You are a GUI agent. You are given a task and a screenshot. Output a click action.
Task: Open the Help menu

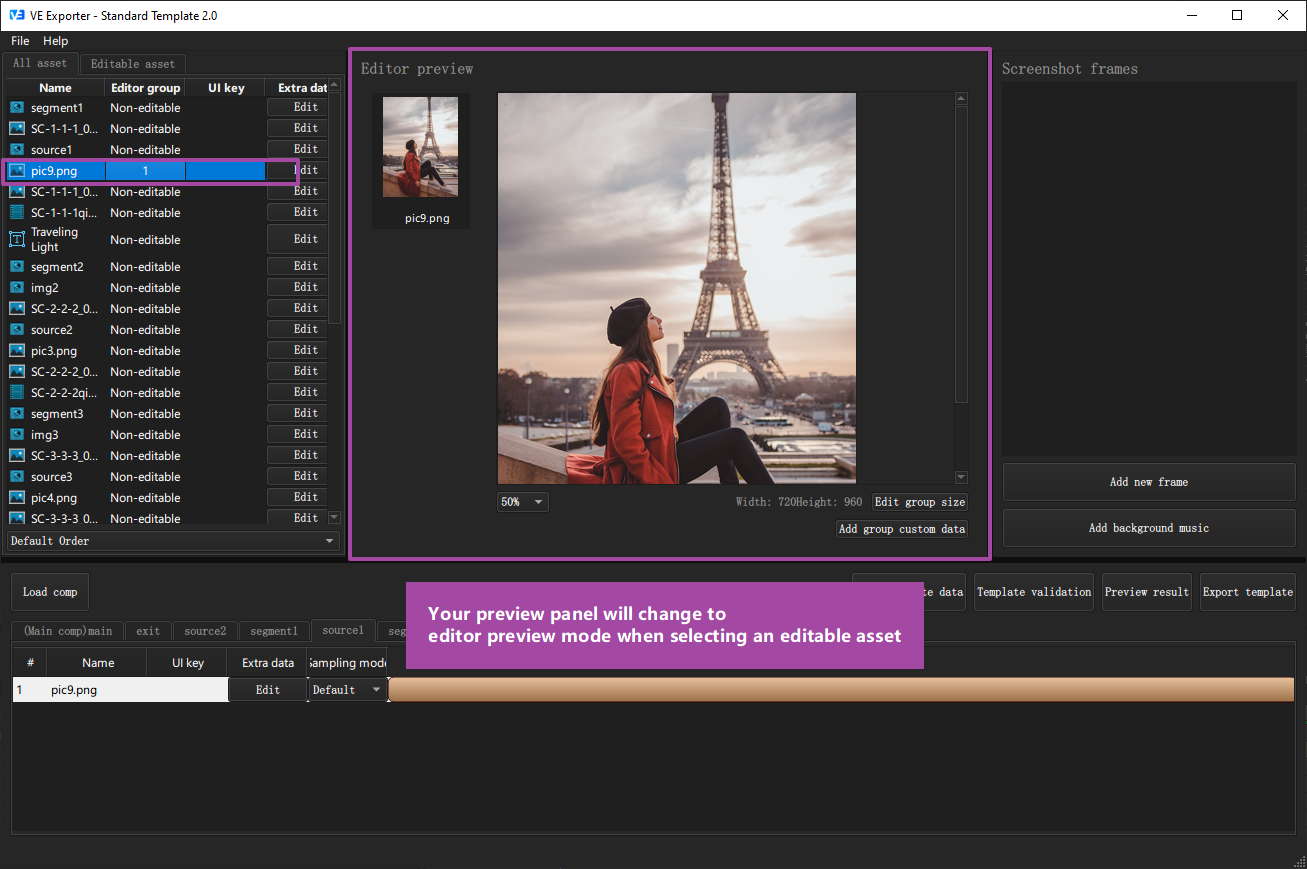pyautogui.click(x=56, y=41)
